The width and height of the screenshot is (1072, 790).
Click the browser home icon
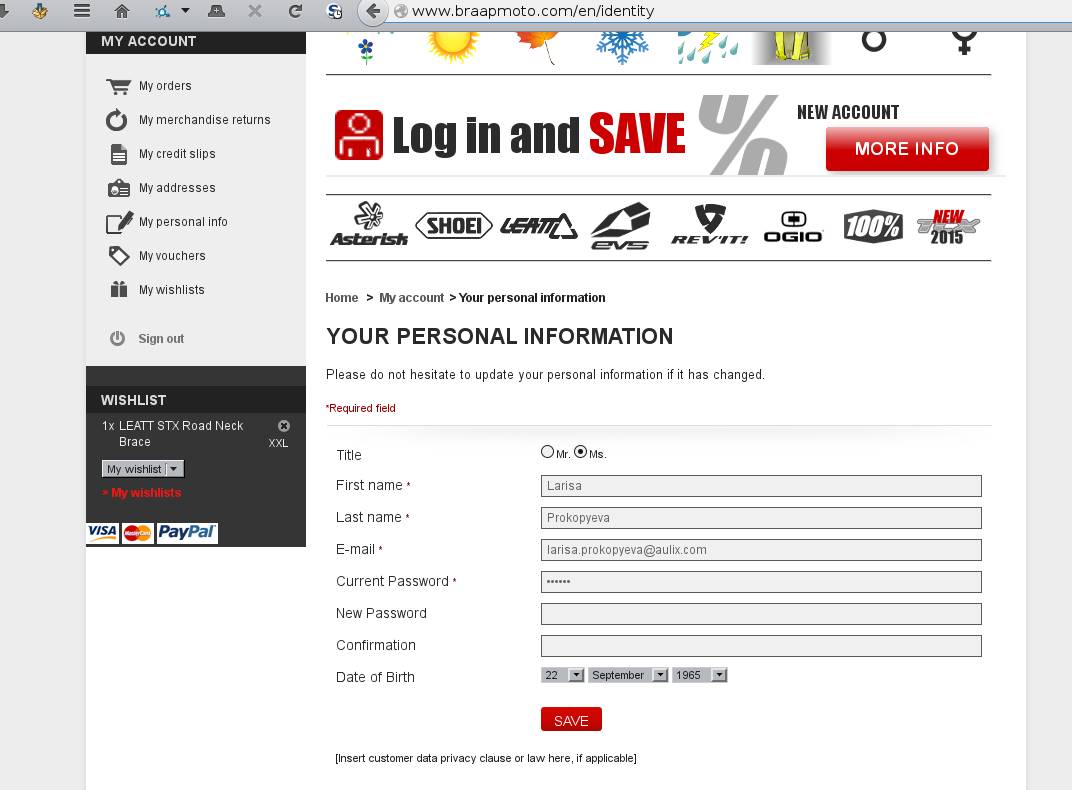(122, 11)
